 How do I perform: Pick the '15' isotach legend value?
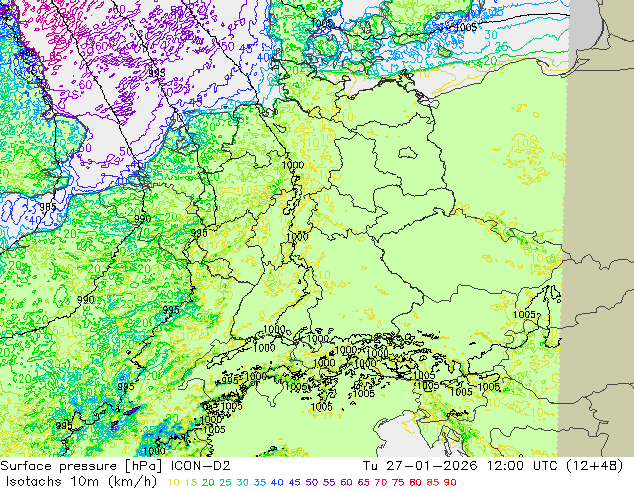point(191,482)
